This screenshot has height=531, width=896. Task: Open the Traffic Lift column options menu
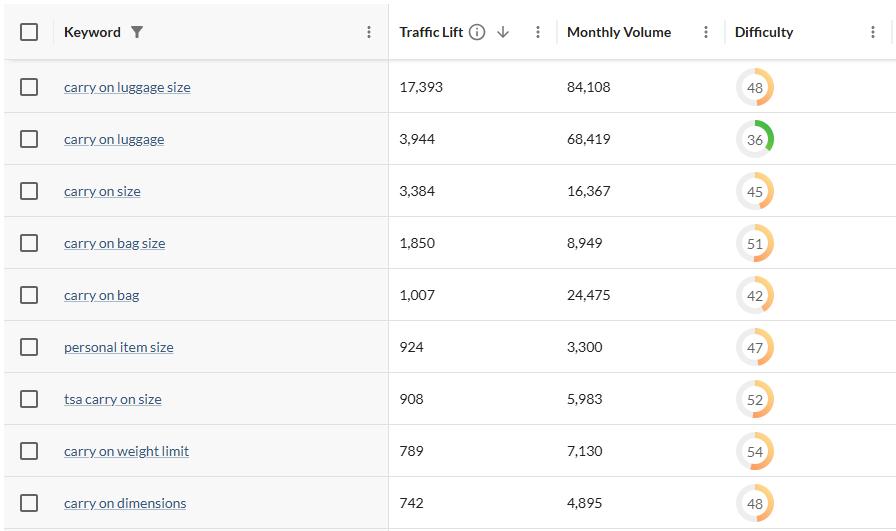(538, 32)
